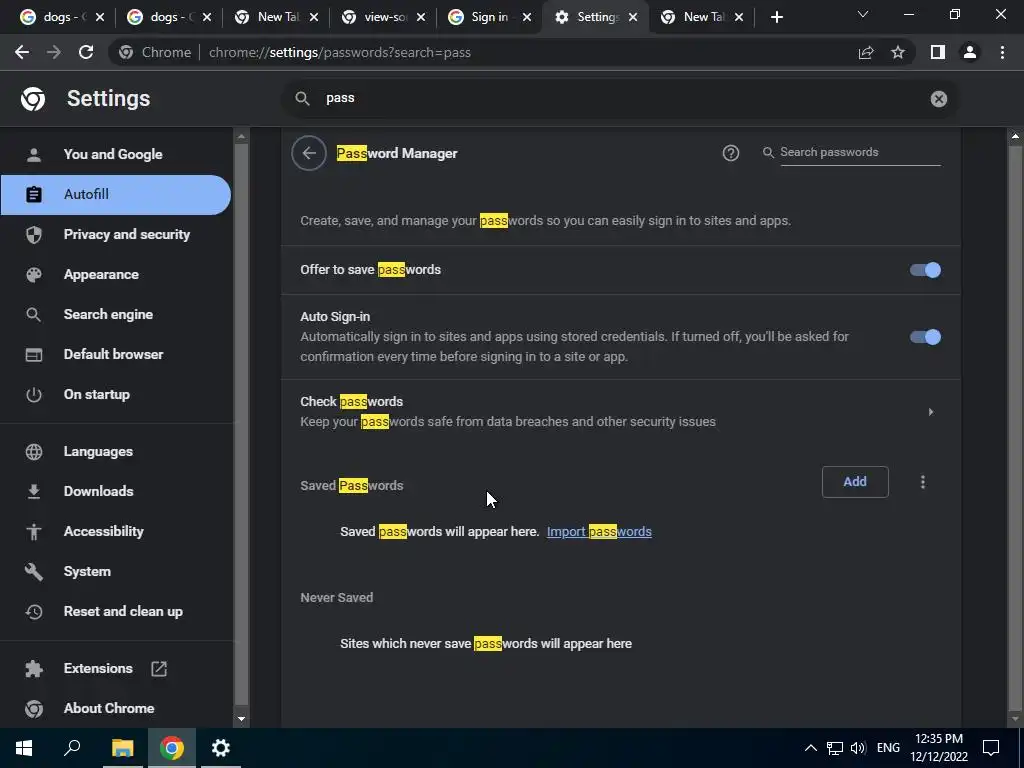Open Search engine settings section
Screen dimensions: 1024x768
coord(116,314)
